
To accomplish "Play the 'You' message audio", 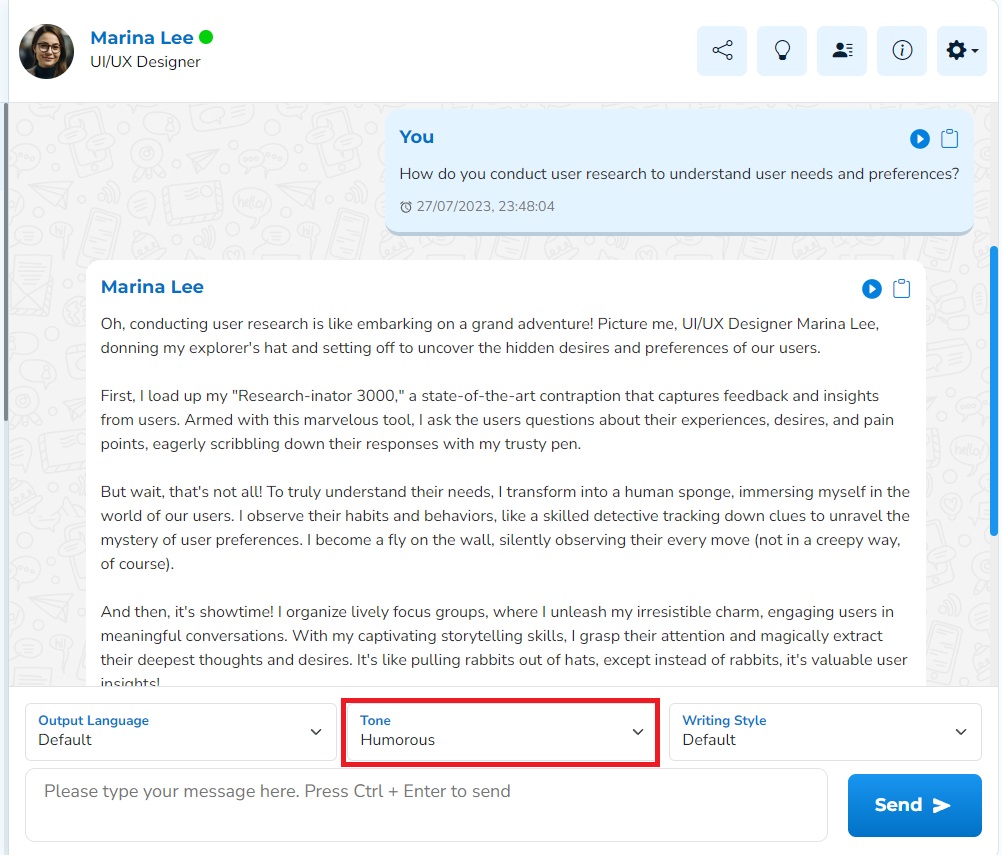I will (x=920, y=139).
